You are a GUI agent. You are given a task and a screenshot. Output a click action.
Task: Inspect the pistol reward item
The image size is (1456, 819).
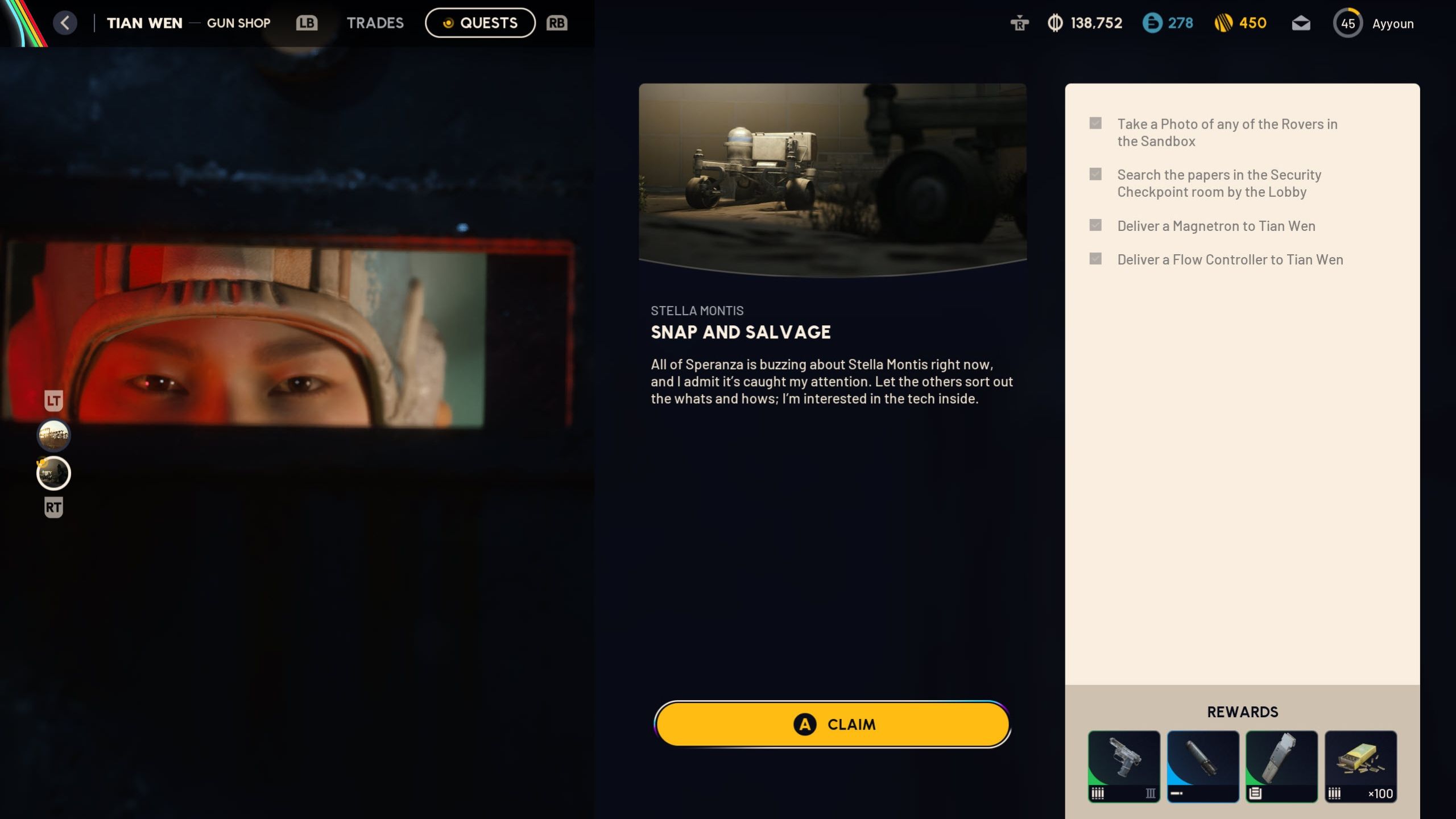pyautogui.click(x=1124, y=766)
